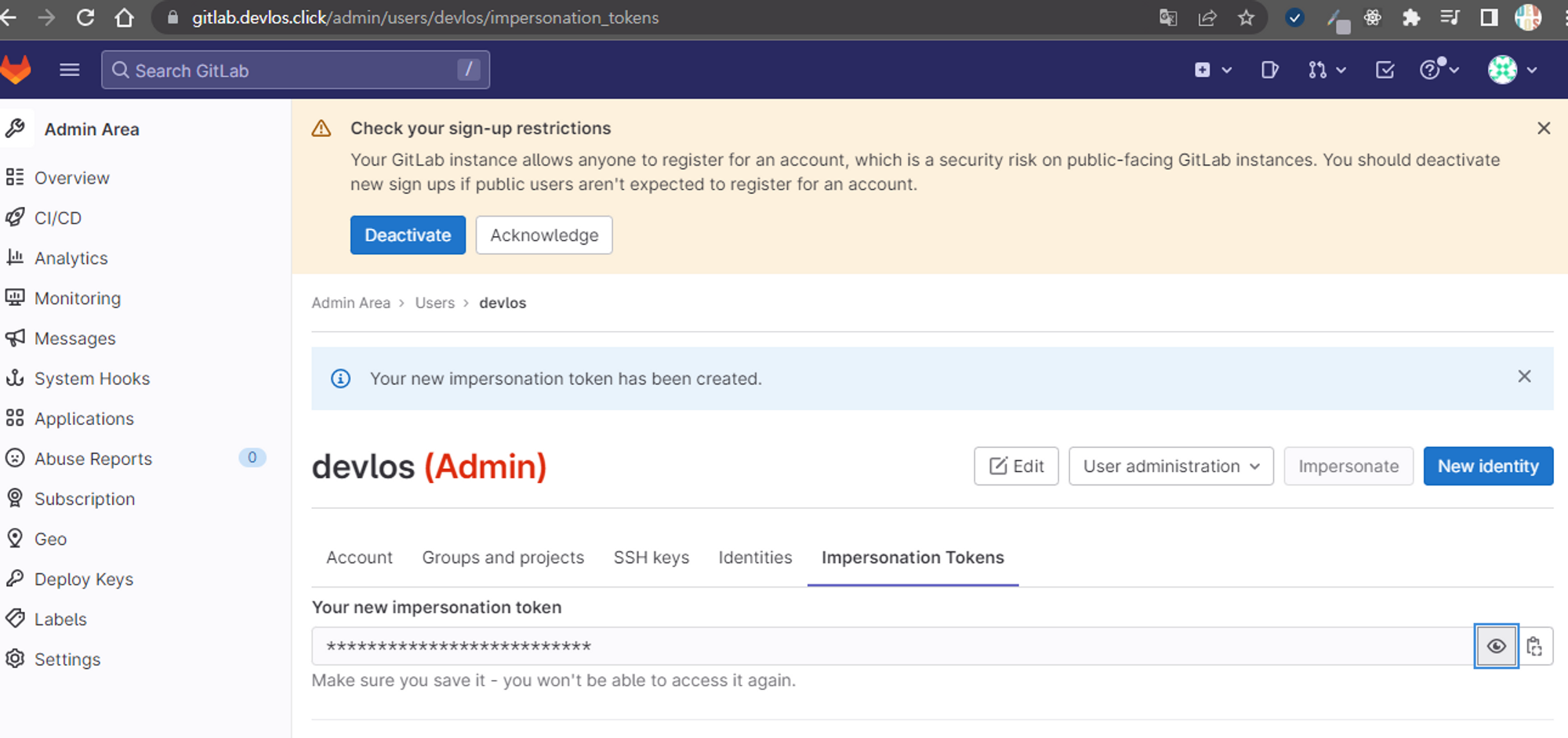
Task: Click the slash-pen extension icon beside the blue checkmark
Action: coord(1338,20)
